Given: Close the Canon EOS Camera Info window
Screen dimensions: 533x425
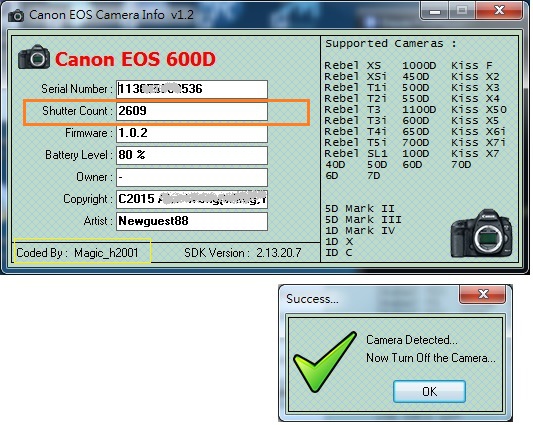Looking at the screenshot, I should (499, 11).
